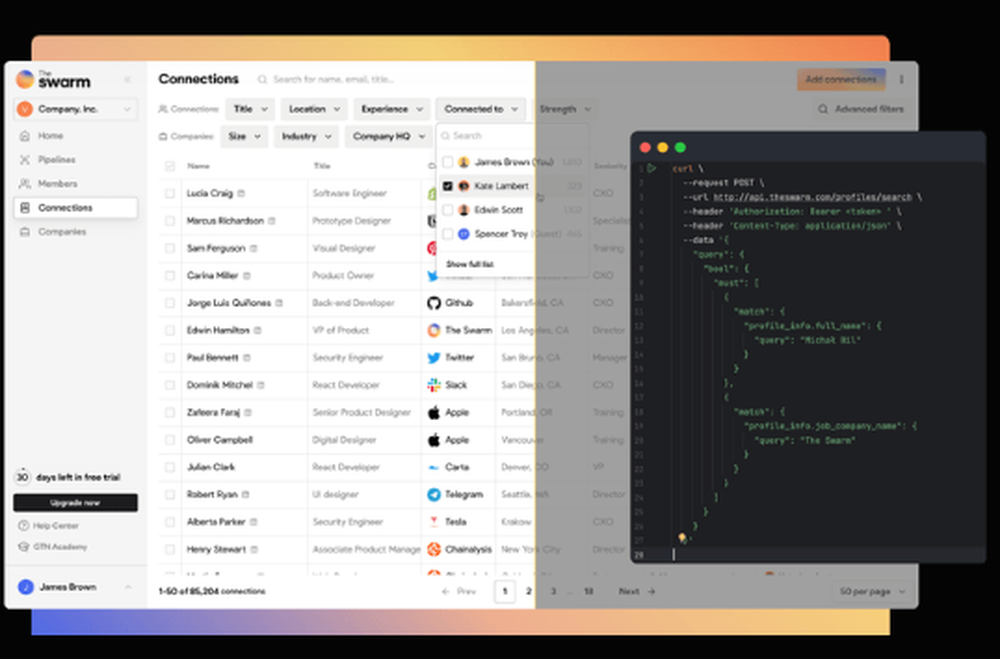Click the note icon beside Edwin Hamilton
The width and height of the screenshot is (1000, 659).
(258, 330)
